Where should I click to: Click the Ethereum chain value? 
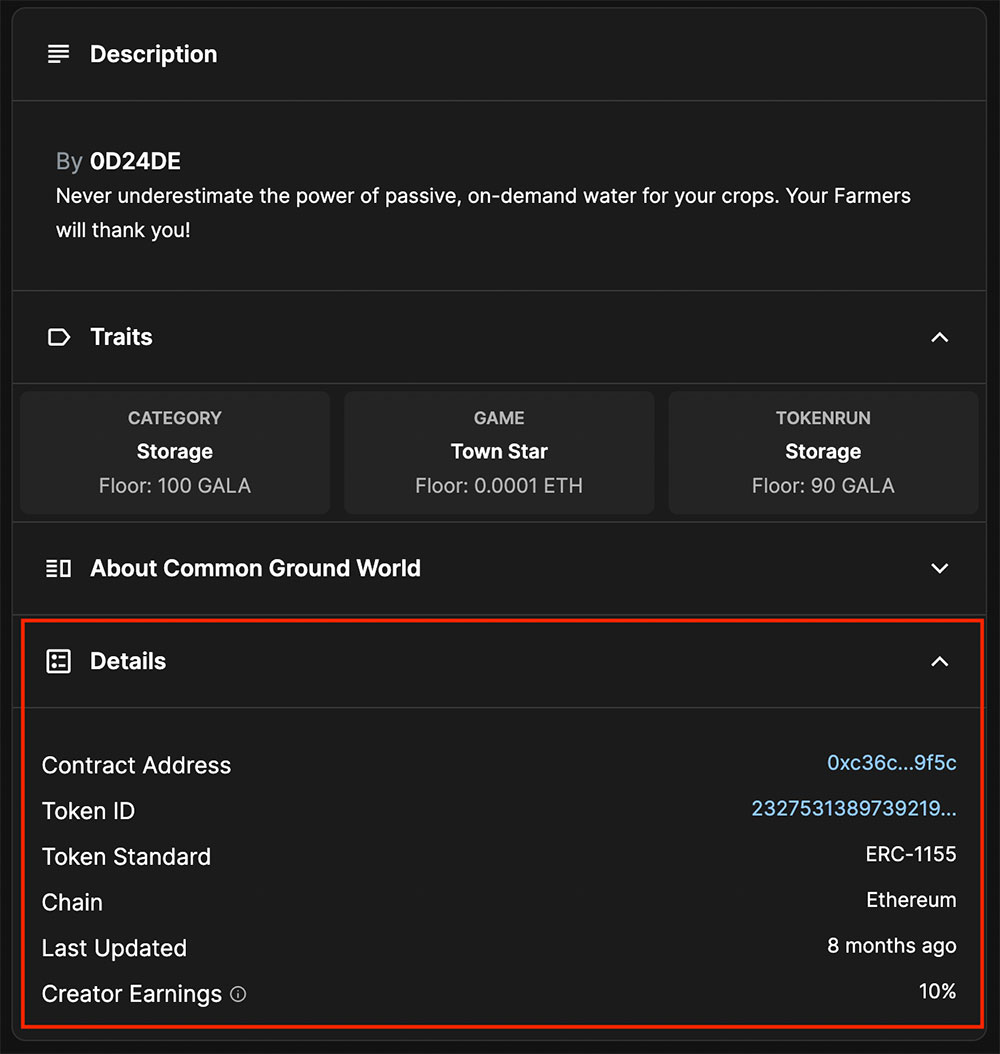911,900
